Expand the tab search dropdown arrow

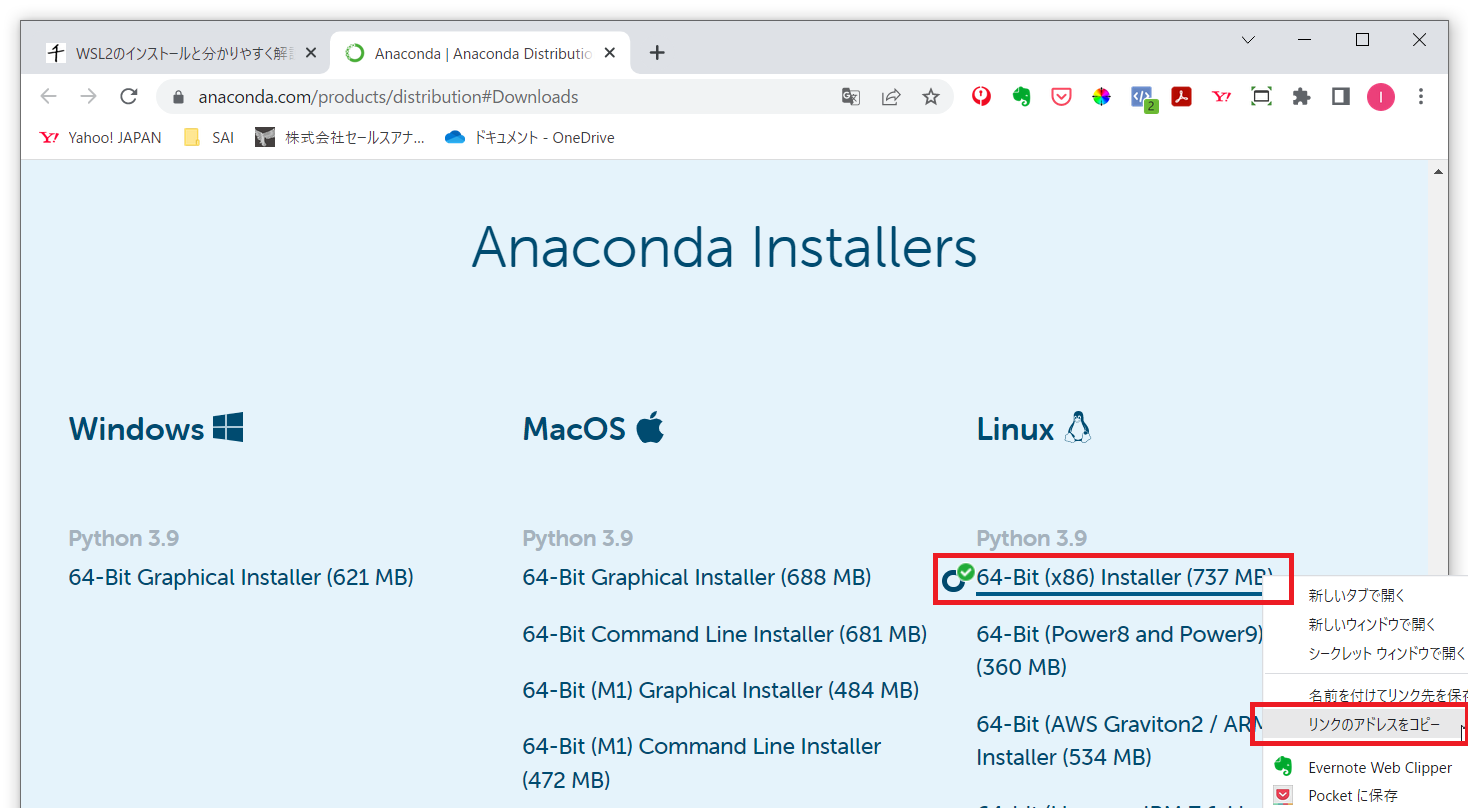pos(1248,40)
